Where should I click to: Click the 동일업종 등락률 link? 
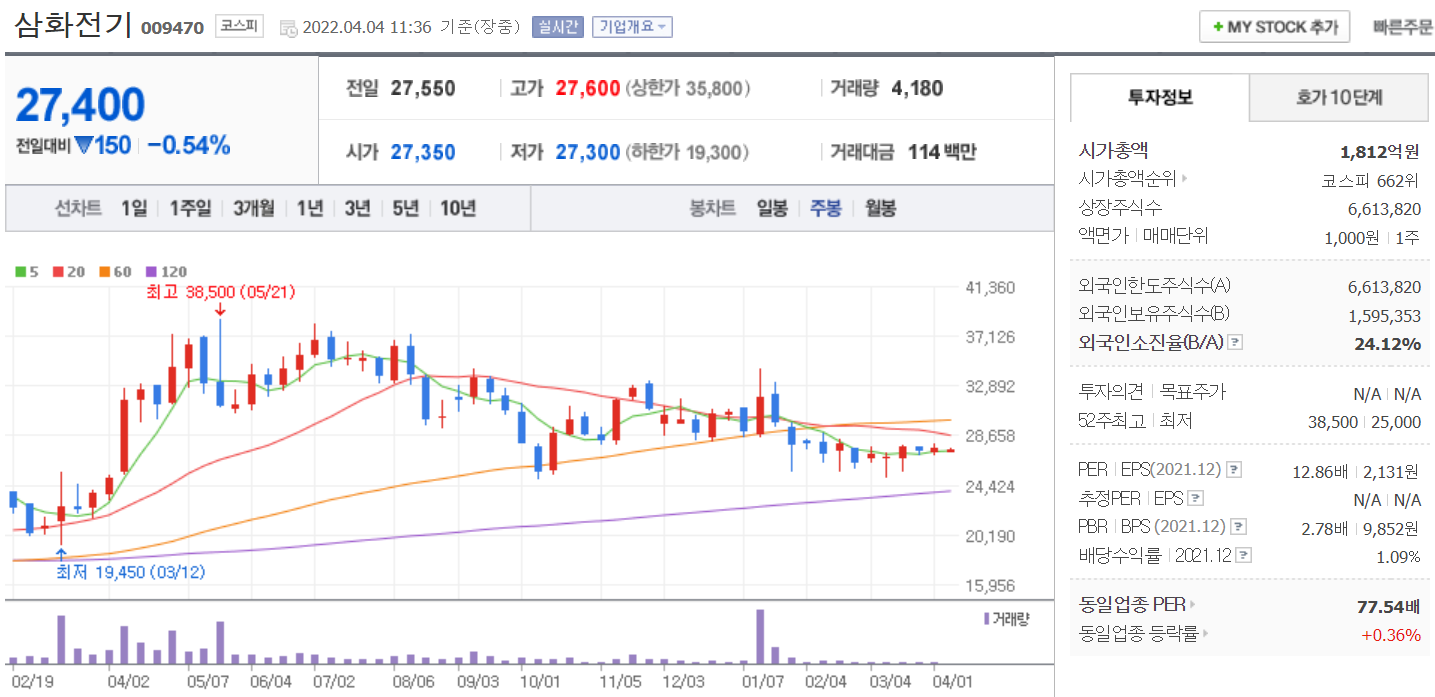tap(1139, 634)
